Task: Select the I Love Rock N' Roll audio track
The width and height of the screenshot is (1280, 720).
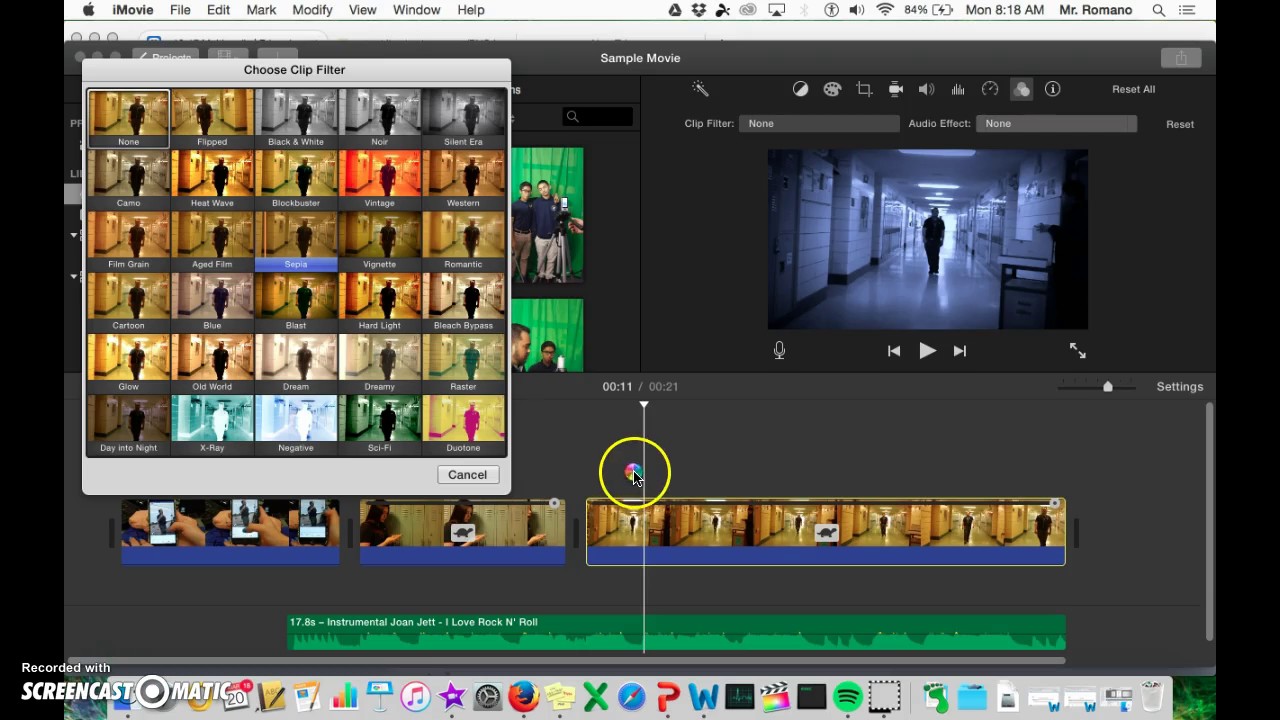Action: click(676, 632)
